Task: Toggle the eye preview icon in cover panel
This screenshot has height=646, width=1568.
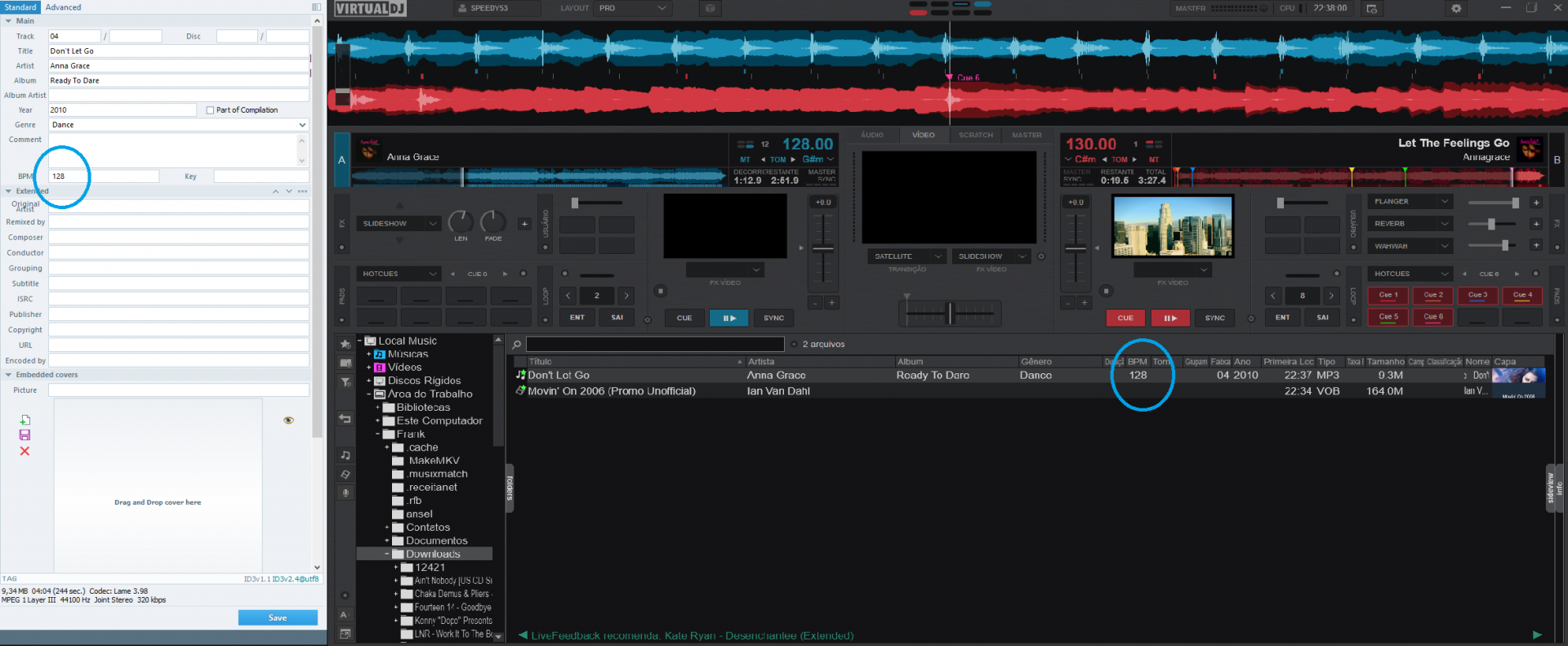Action: click(x=288, y=420)
